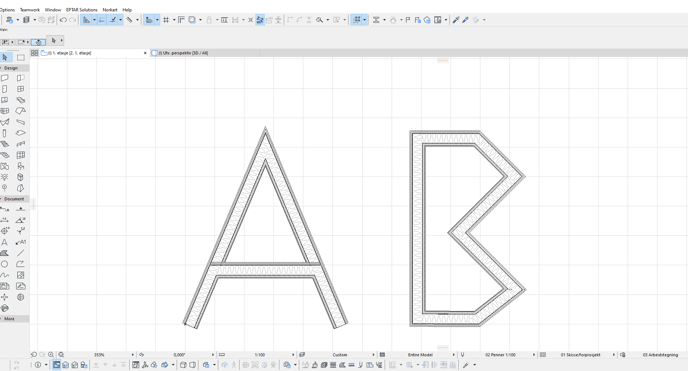Image resolution: width=688 pixels, height=371 pixels.
Task: Click the Pick Up Parameters eyedropper icon
Action: [456, 20]
